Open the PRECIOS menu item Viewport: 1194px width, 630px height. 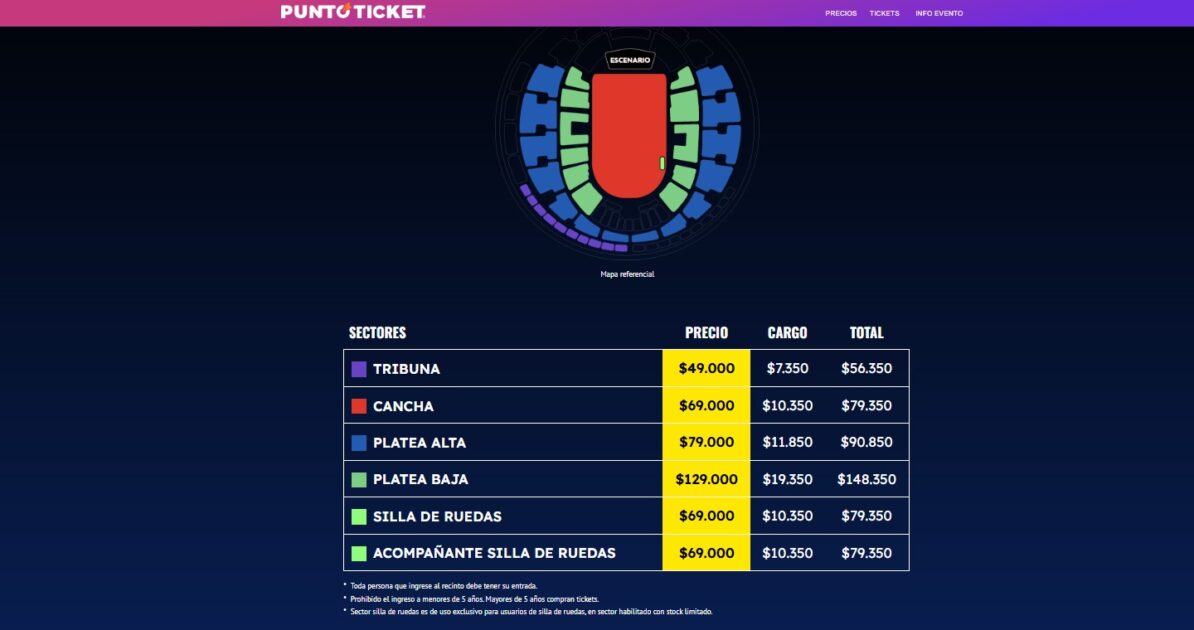(840, 13)
